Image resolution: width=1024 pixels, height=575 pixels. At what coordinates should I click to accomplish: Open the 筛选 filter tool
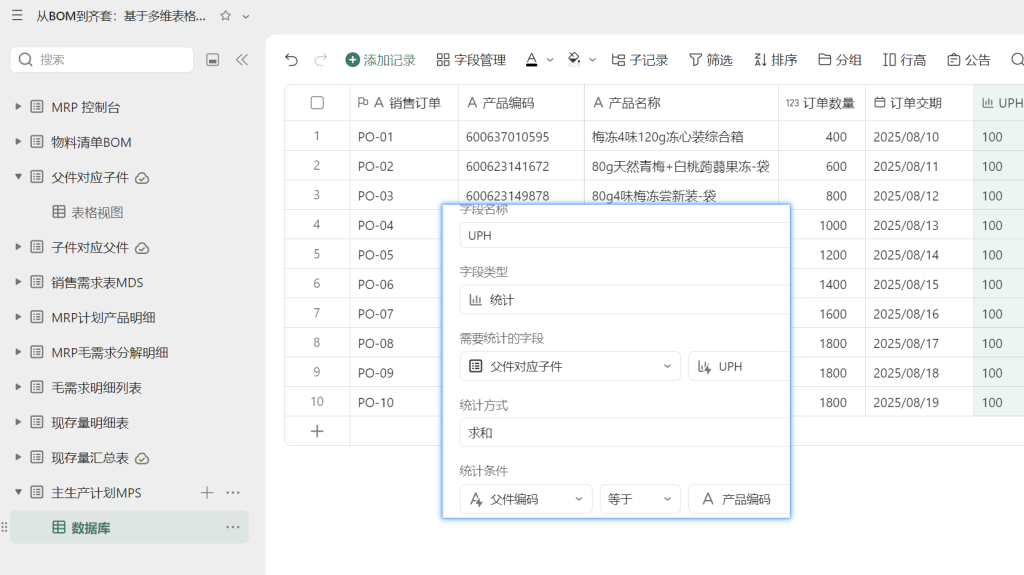[x=711, y=60]
